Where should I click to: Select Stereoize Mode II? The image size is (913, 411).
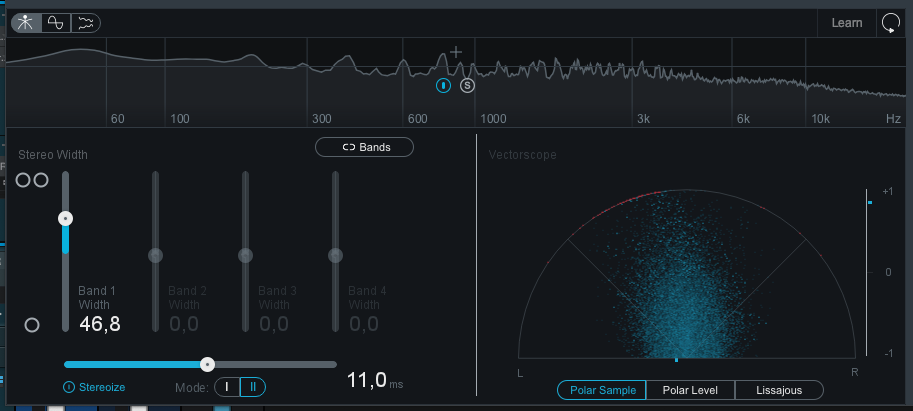coord(253,387)
